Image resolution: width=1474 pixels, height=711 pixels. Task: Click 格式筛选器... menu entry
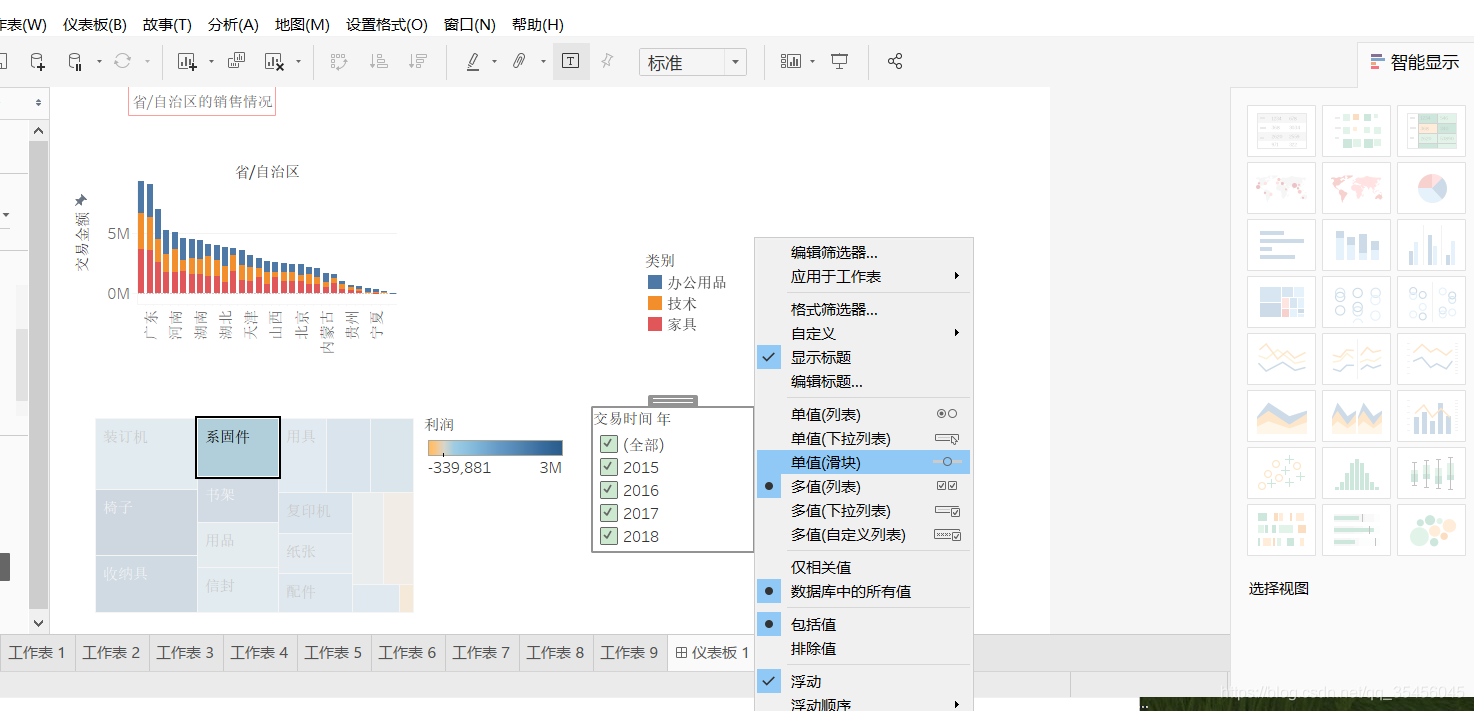tap(863, 309)
